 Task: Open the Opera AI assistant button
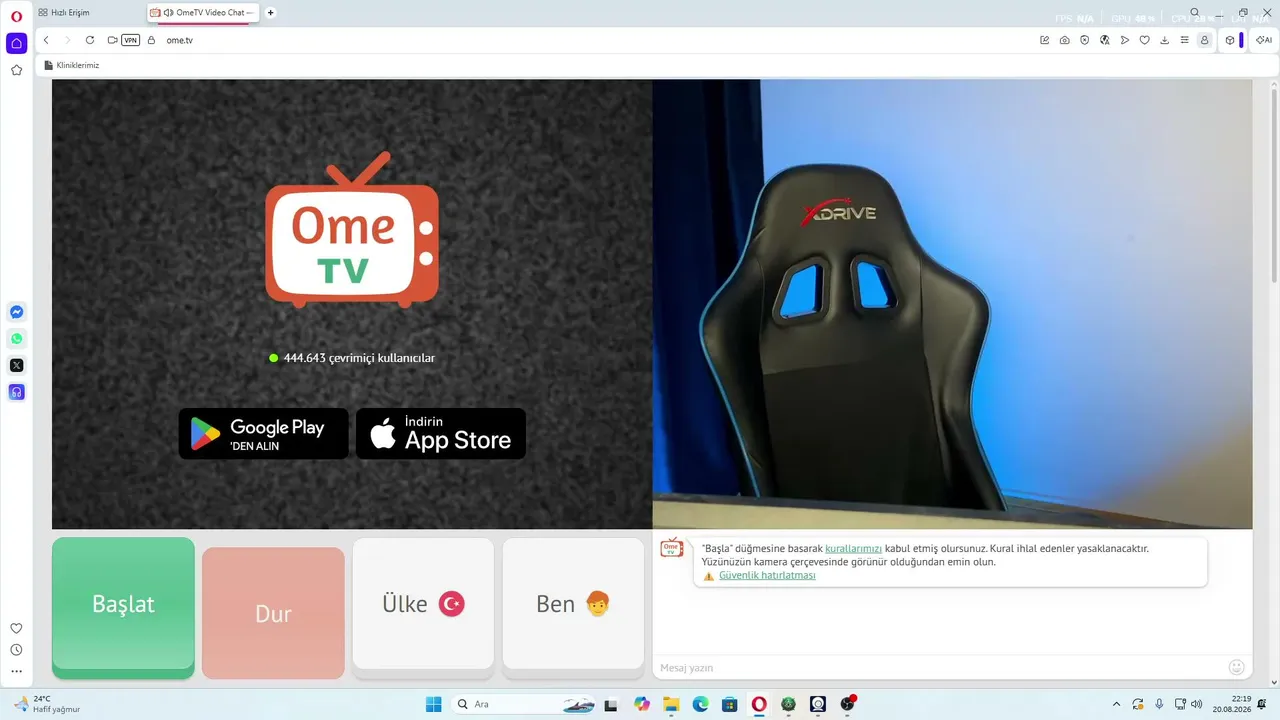click(x=1264, y=40)
